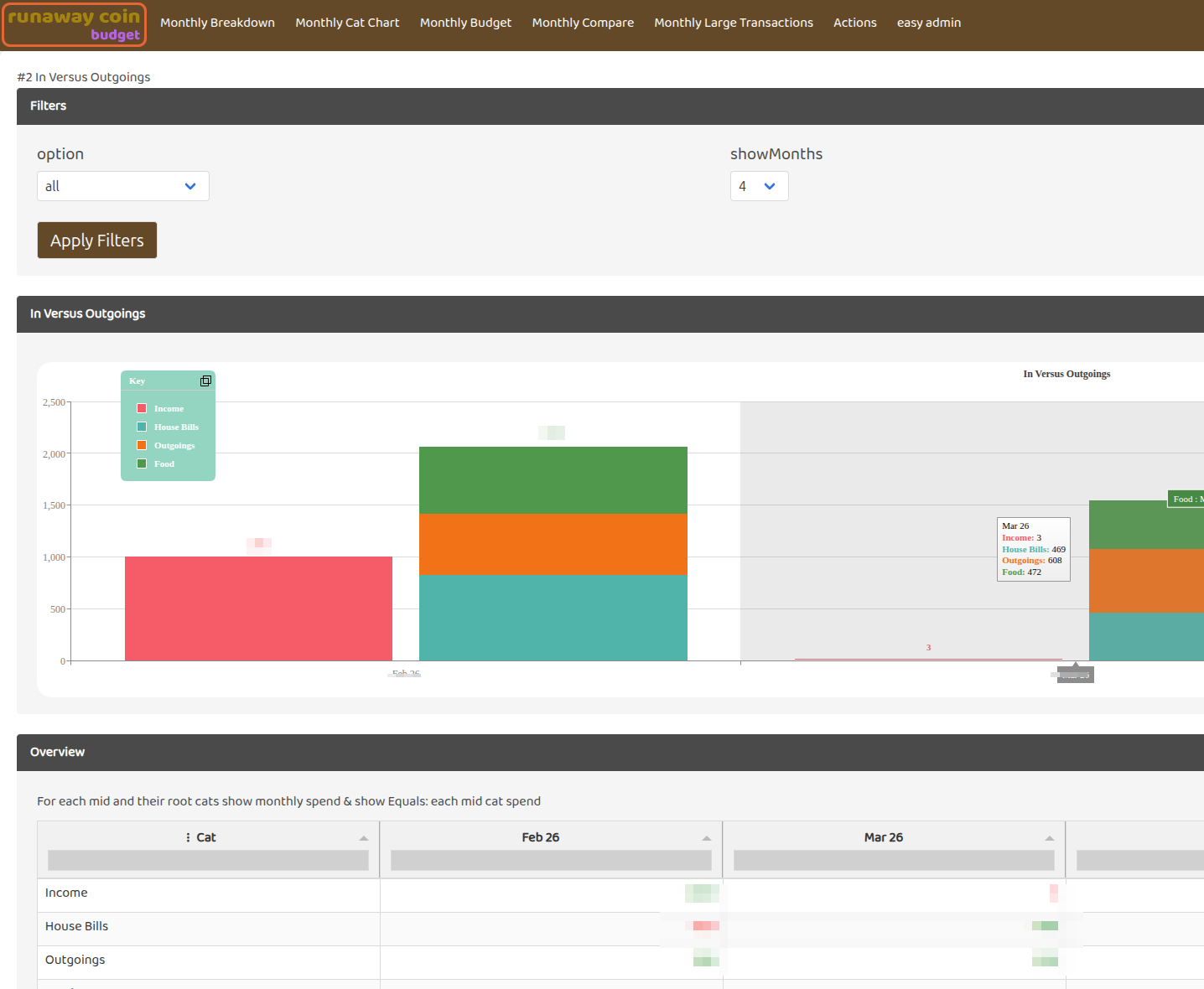Open the option dropdown showing all

click(x=123, y=186)
